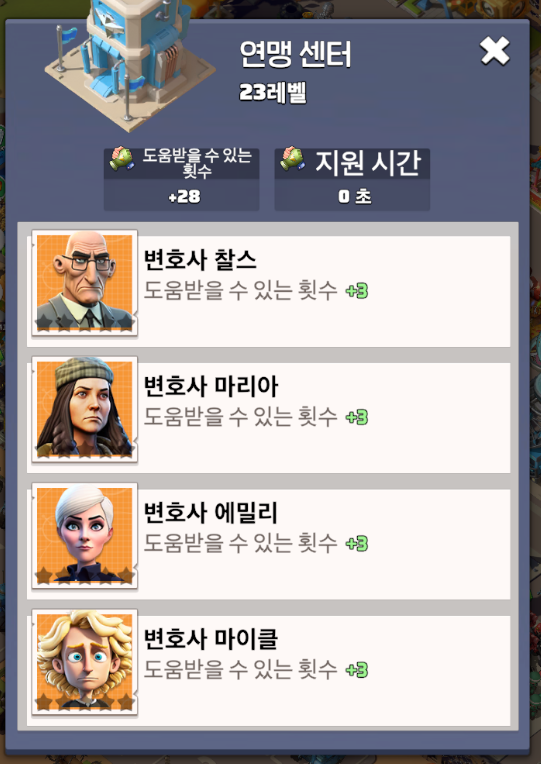Click the 변호사 찰스 name text
541x764 pixels.
click(200, 260)
